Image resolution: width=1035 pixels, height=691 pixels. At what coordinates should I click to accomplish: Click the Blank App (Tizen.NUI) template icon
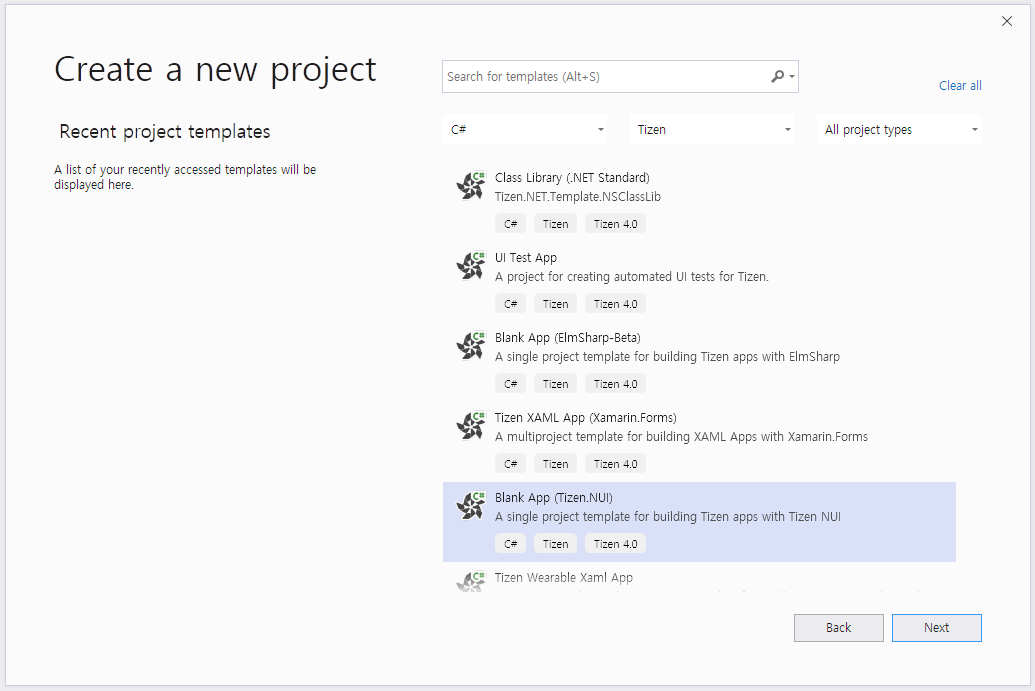click(470, 506)
